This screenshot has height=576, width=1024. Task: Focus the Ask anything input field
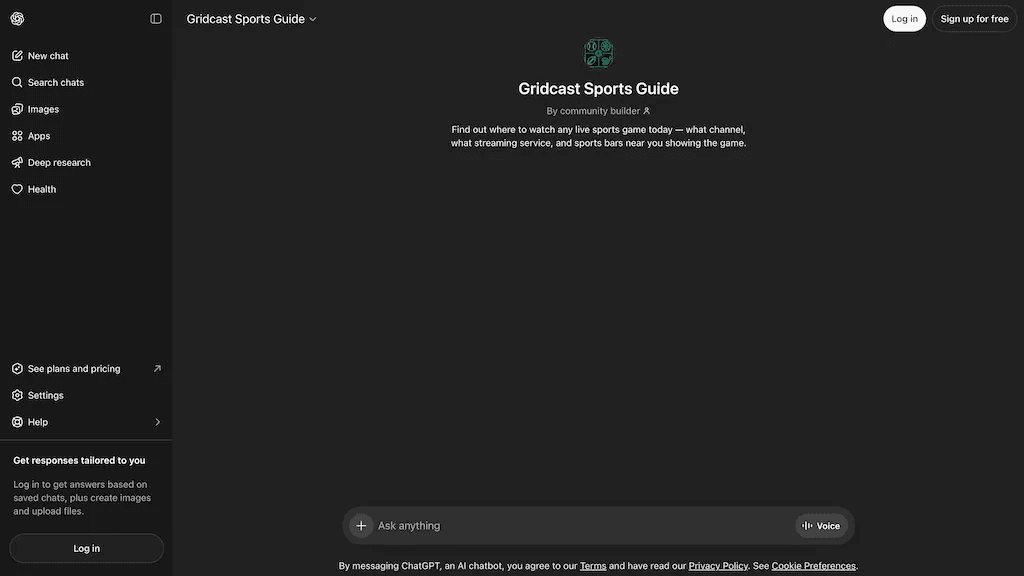coord(583,526)
